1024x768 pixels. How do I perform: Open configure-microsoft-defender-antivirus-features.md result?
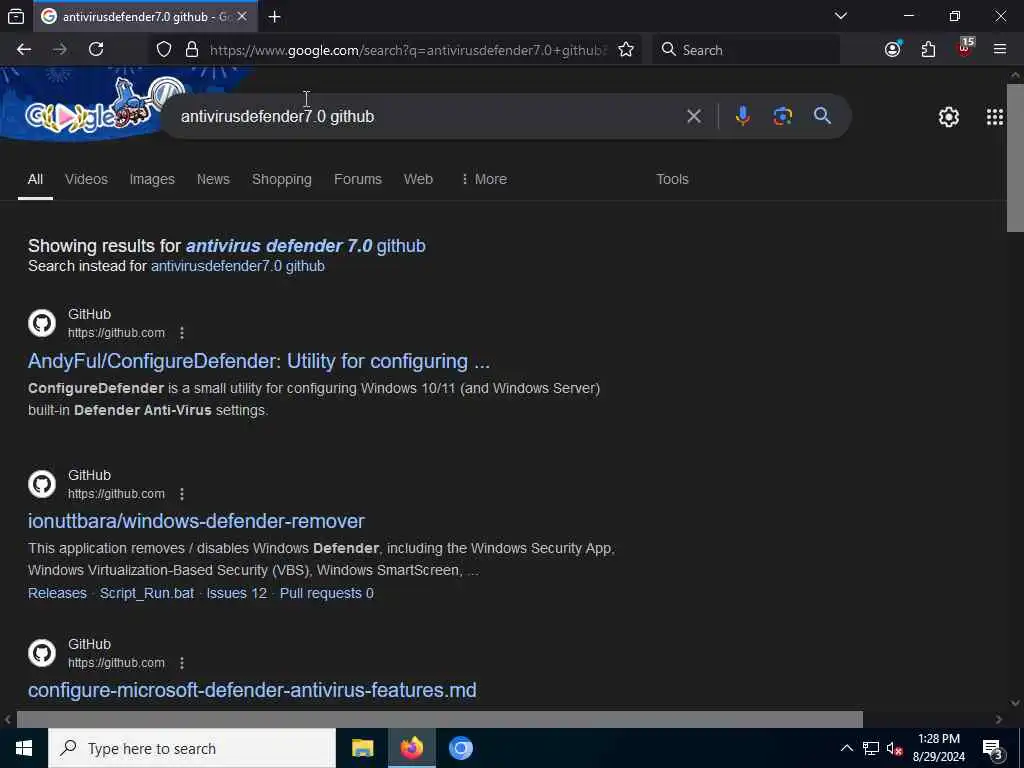pyautogui.click(x=252, y=690)
